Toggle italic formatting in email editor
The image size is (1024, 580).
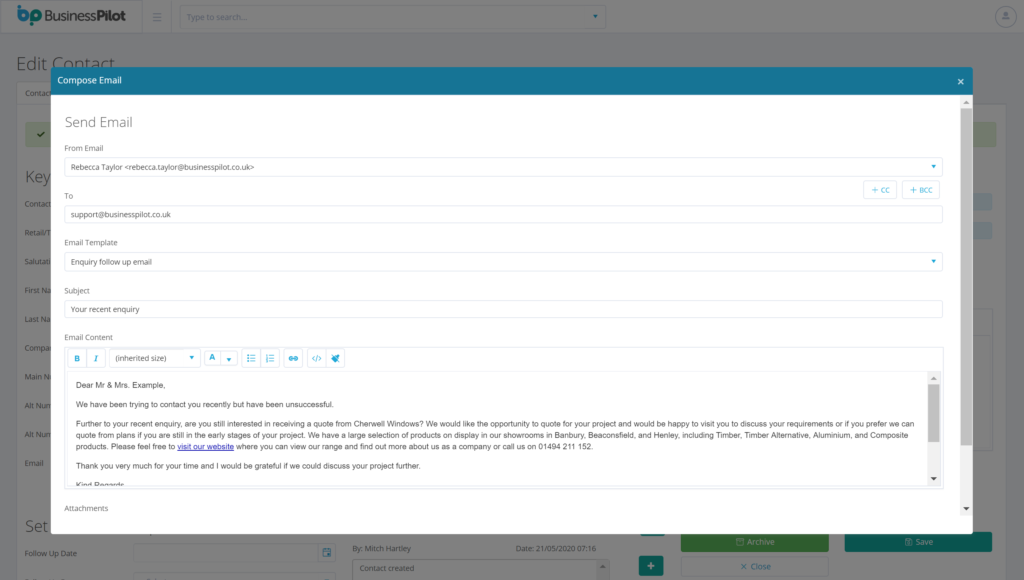pyautogui.click(x=96, y=358)
